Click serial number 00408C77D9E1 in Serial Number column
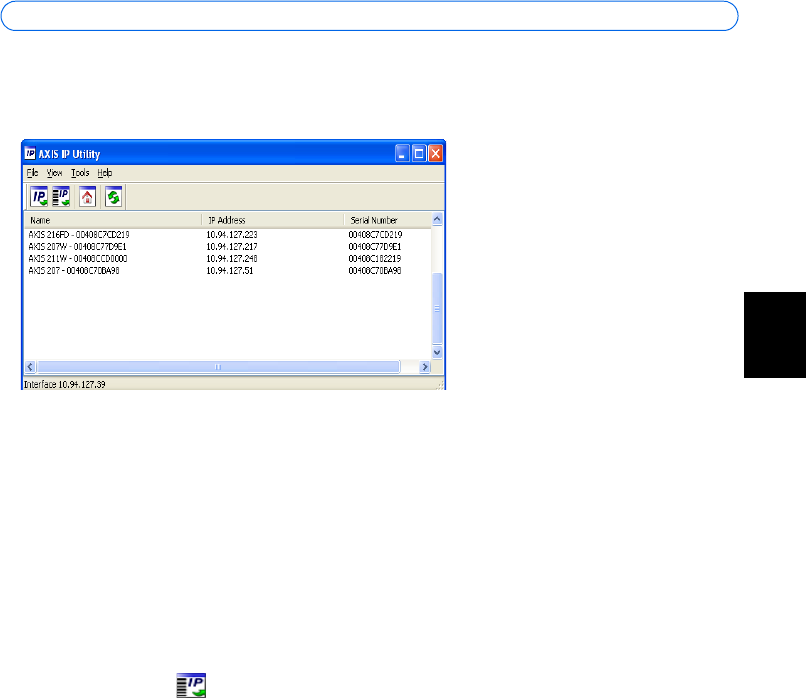 pyautogui.click(x=375, y=247)
